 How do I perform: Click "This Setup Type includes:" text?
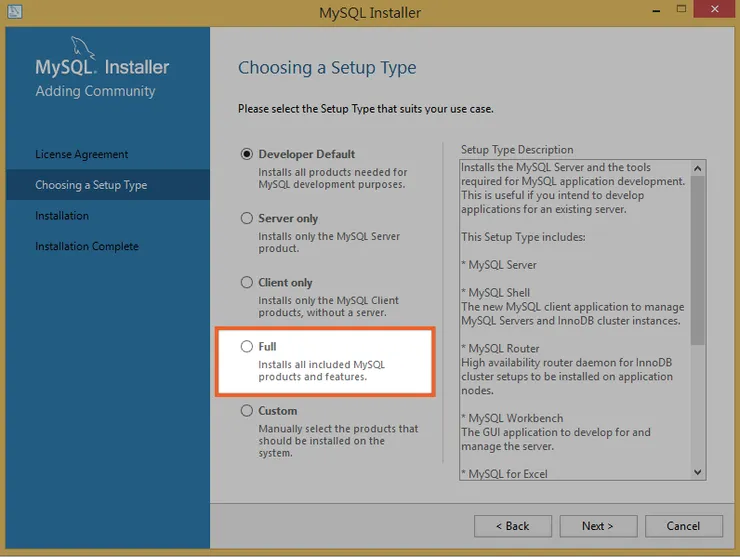click(523, 237)
